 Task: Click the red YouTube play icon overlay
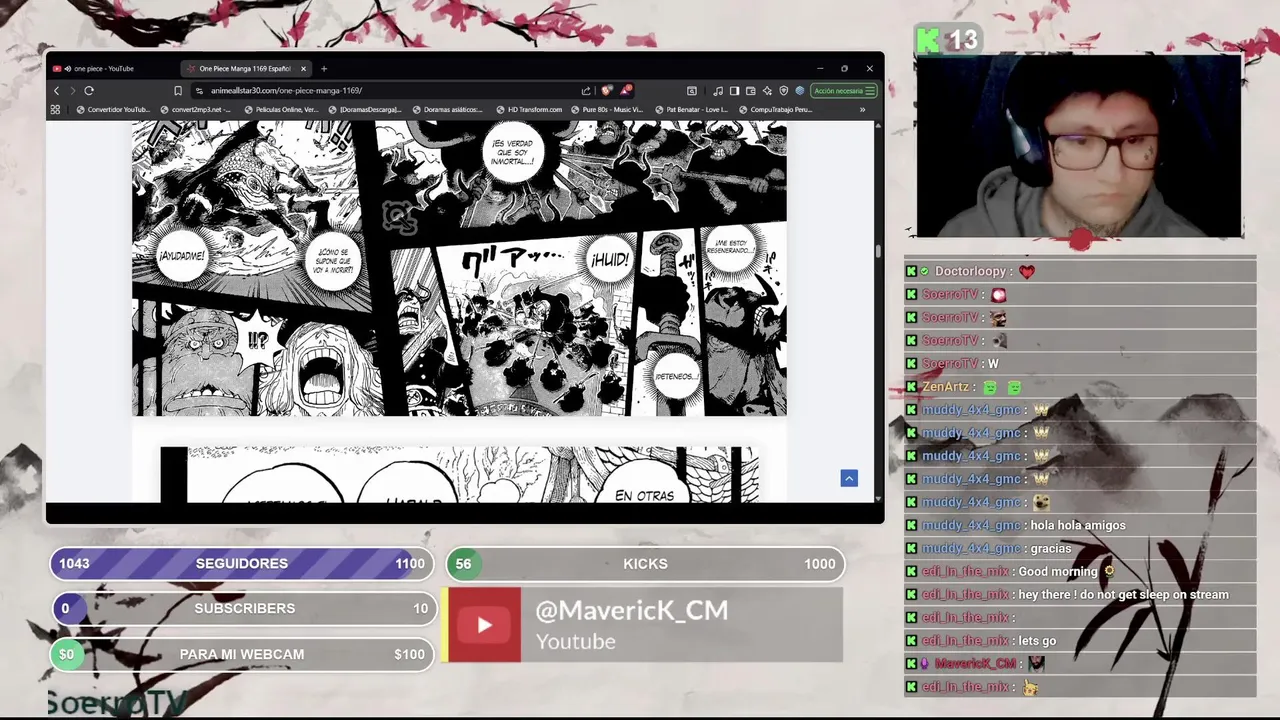click(484, 625)
